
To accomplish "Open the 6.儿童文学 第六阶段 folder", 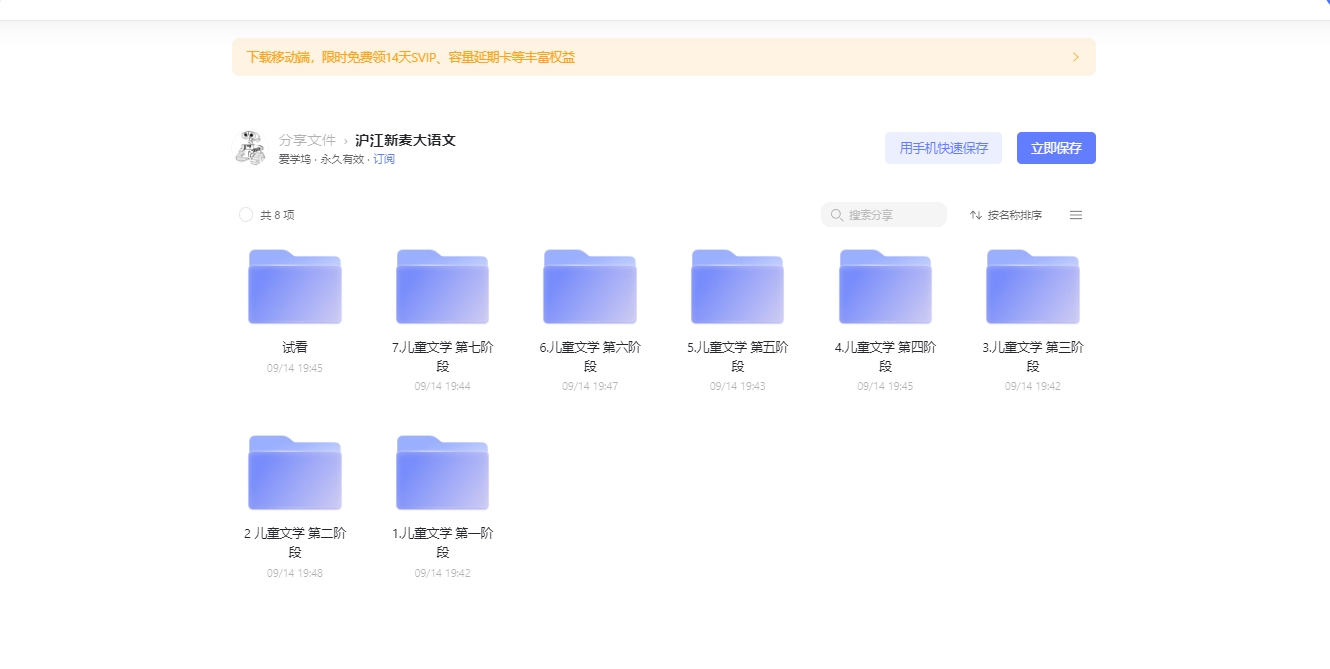I will 589,287.
